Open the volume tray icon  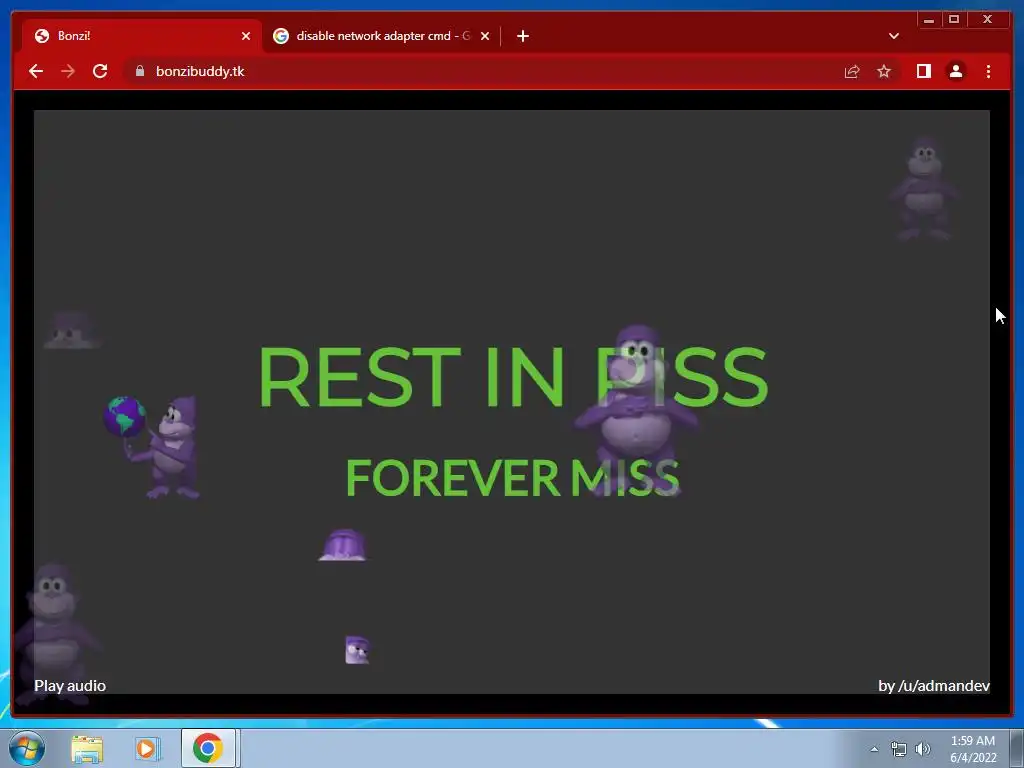point(923,749)
